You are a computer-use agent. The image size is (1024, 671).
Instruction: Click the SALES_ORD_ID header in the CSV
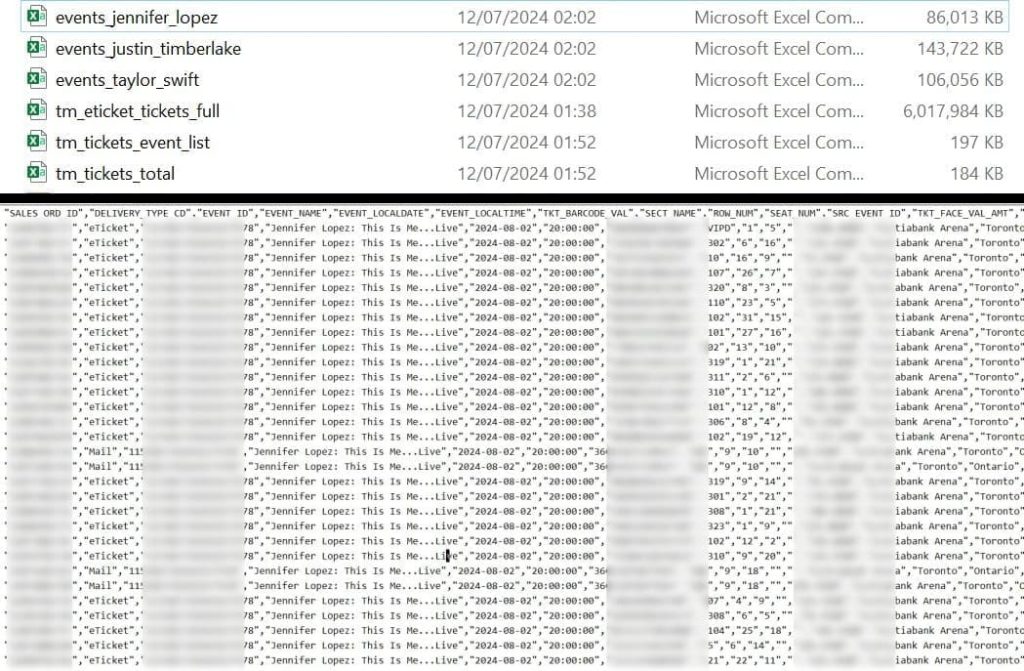[x=42, y=213]
